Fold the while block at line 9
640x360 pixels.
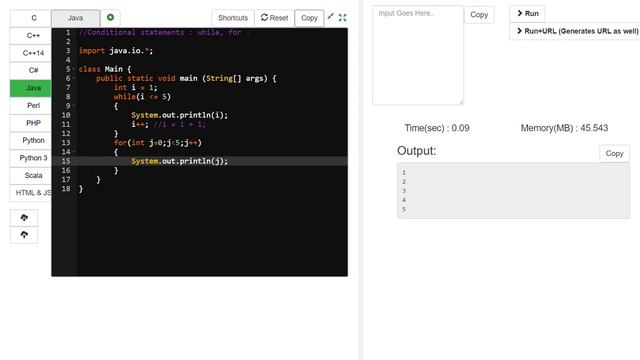tap(74, 106)
